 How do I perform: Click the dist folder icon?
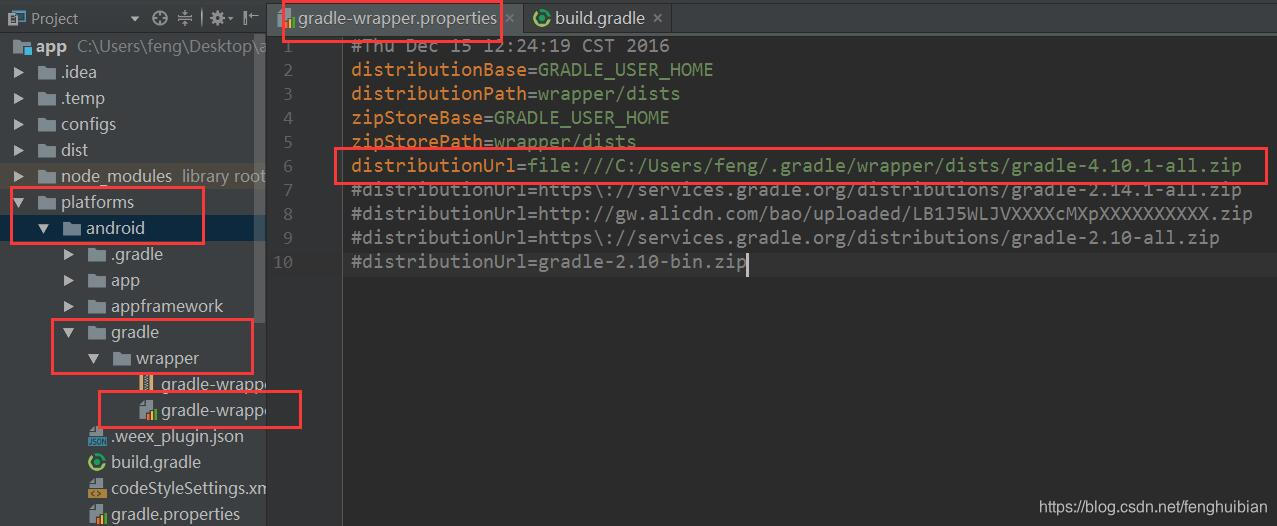pyautogui.click(x=46, y=150)
